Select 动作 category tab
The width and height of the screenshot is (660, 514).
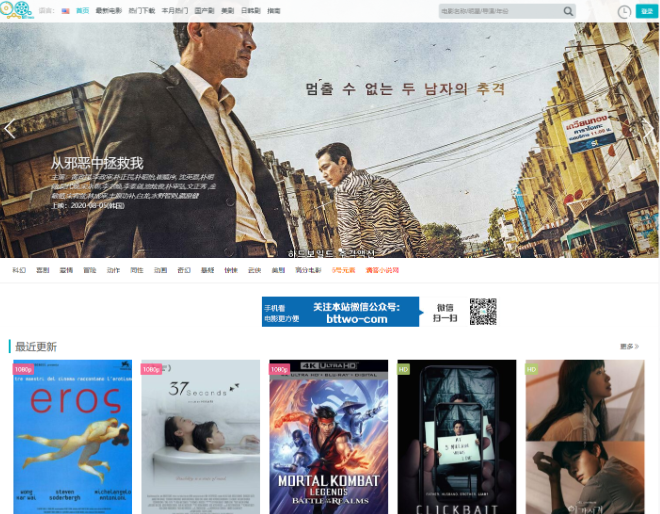tap(113, 270)
